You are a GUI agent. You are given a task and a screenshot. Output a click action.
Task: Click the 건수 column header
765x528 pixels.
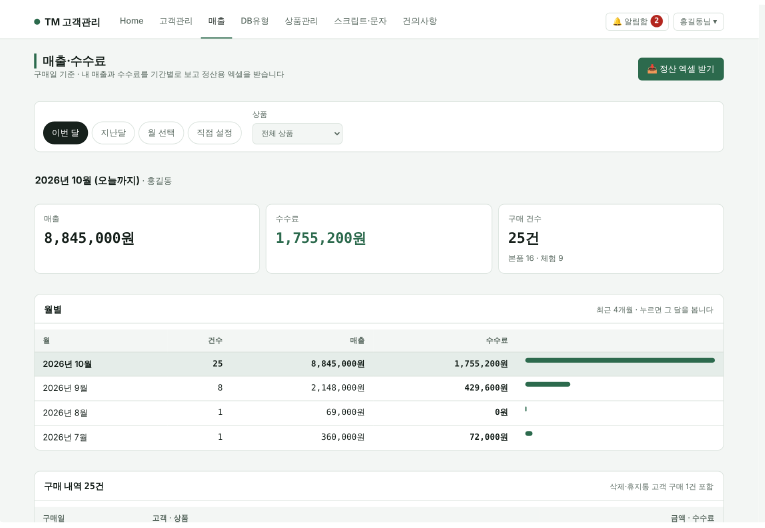(215, 341)
